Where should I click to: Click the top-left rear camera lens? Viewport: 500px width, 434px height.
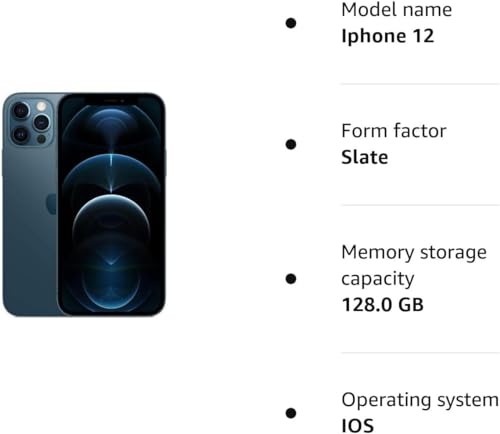pos(21,110)
